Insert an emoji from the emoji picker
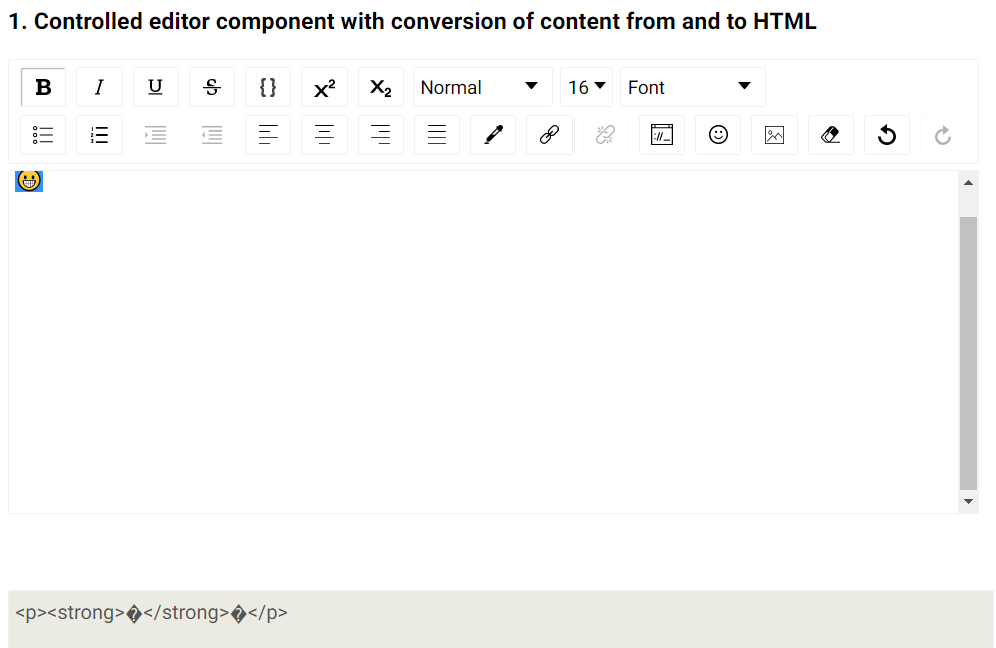996x648 pixels. [x=718, y=135]
